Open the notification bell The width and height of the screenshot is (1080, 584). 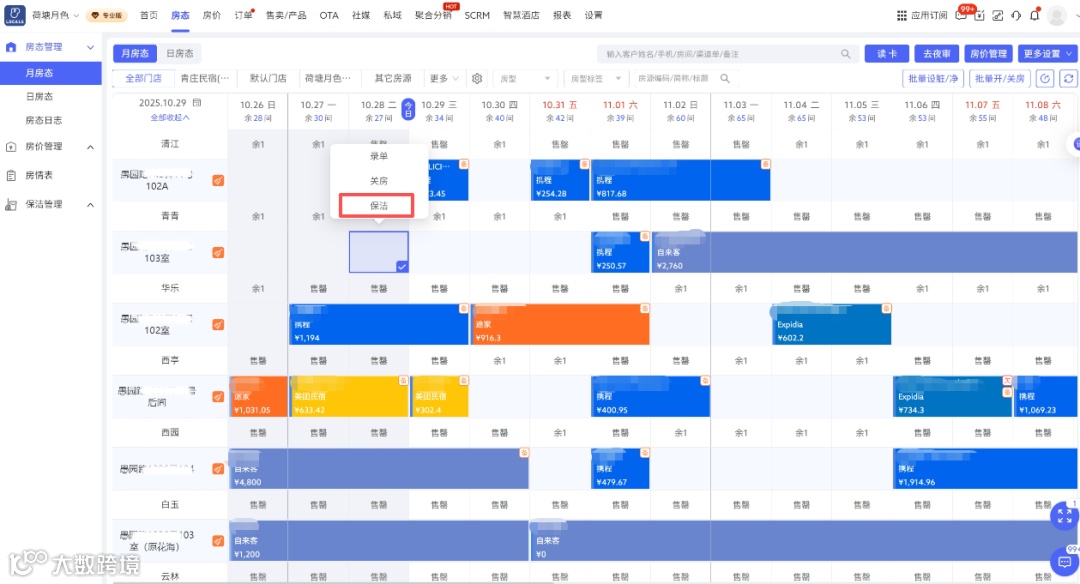point(1035,15)
